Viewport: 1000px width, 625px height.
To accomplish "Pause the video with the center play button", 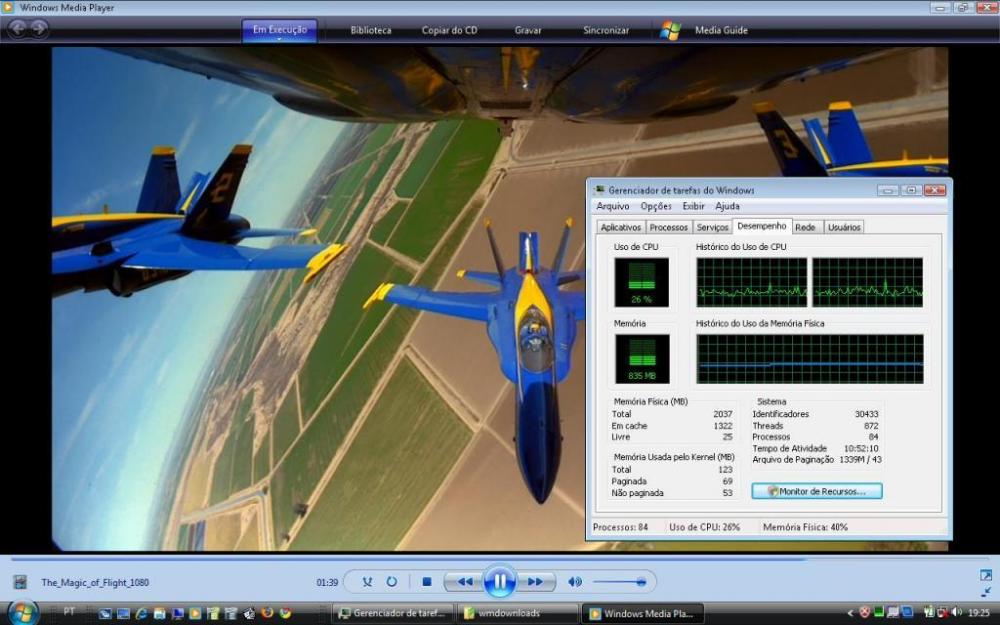I will coord(499,581).
